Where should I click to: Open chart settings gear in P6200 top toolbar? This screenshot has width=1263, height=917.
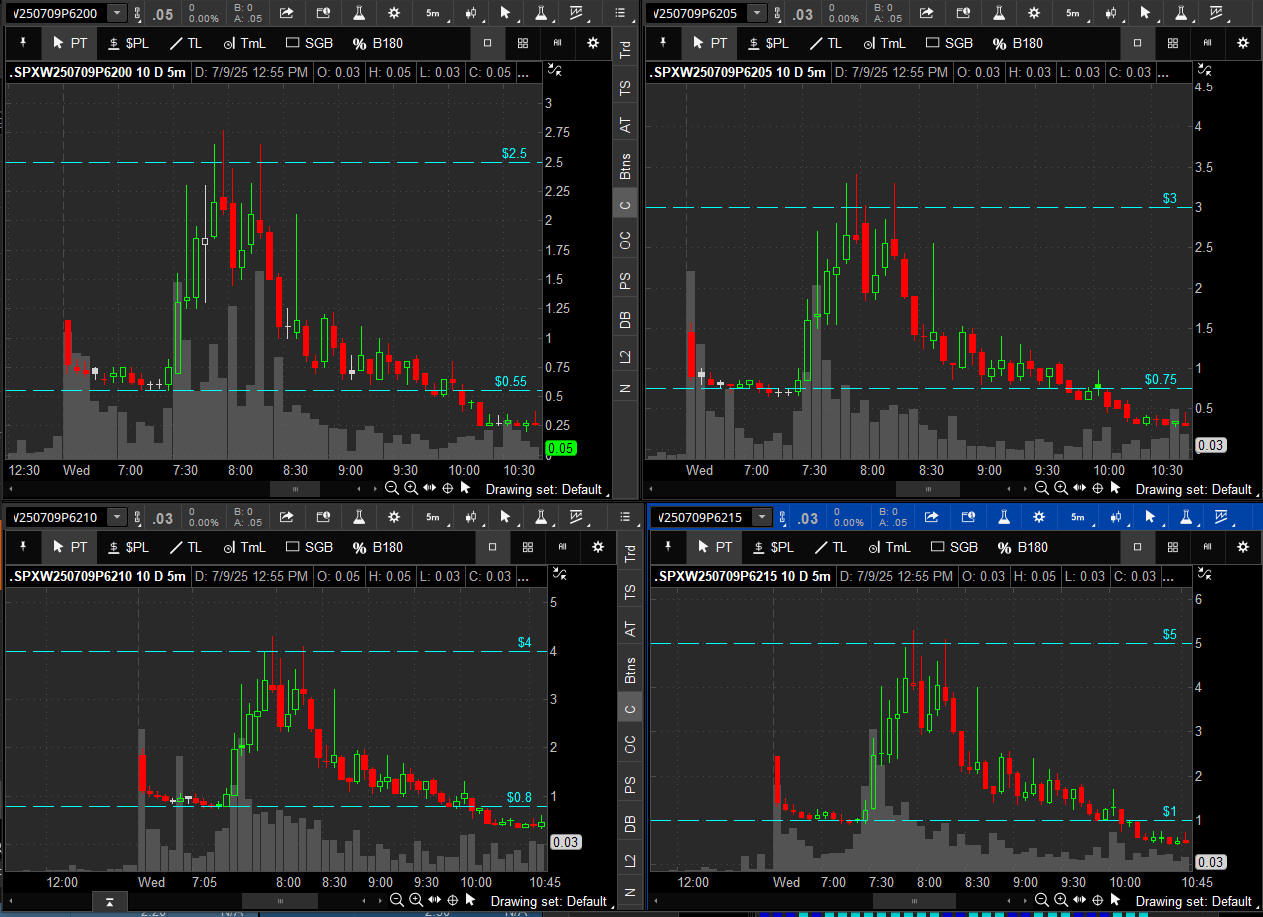(394, 13)
